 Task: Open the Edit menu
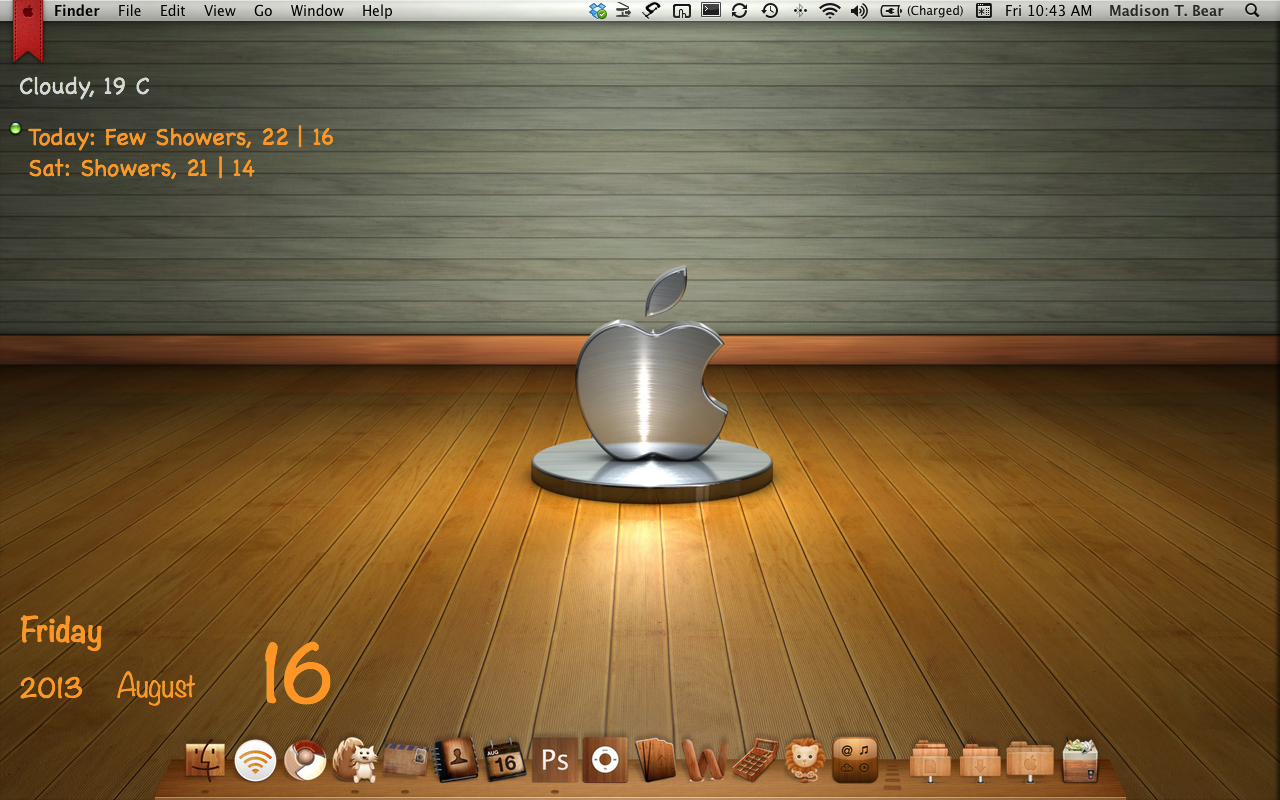click(x=173, y=11)
